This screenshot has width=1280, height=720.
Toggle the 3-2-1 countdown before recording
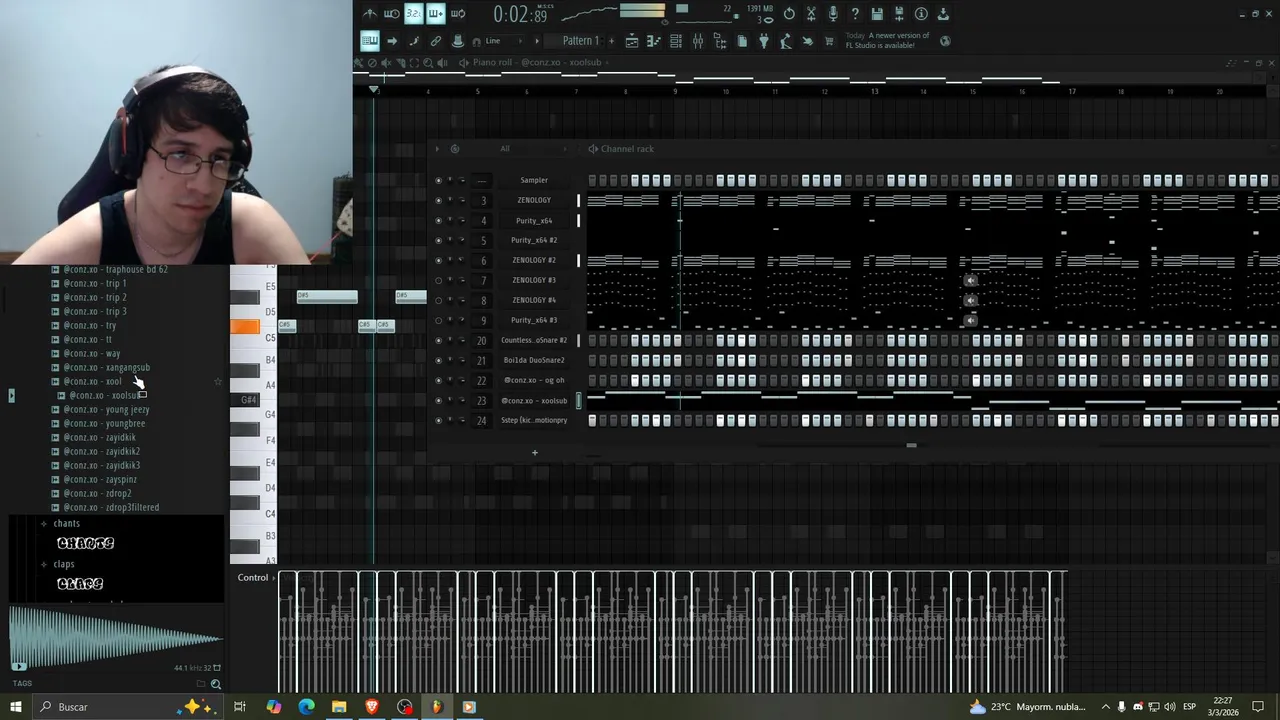(x=414, y=14)
